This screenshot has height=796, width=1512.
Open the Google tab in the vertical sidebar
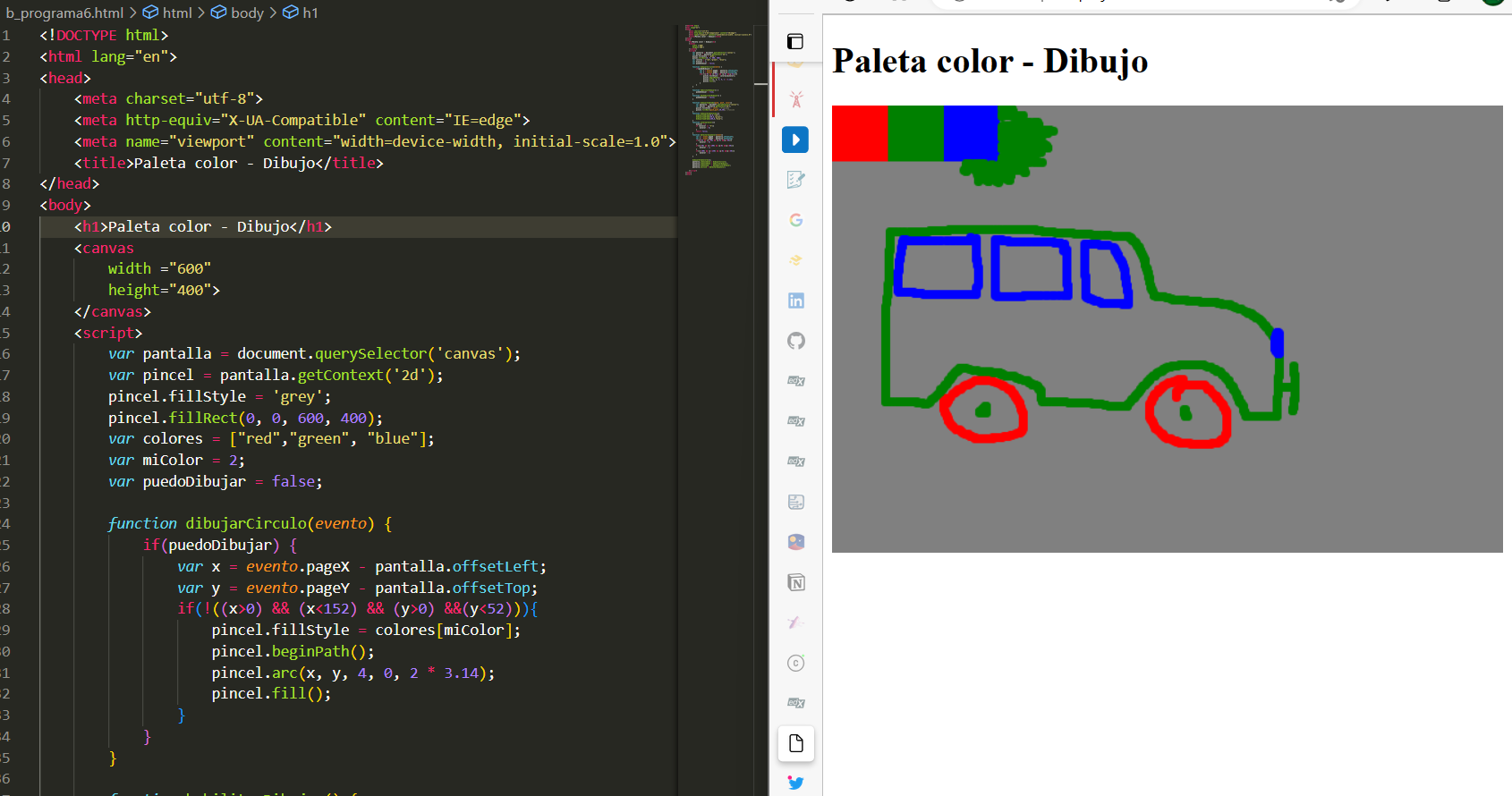pyautogui.click(x=795, y=220)
